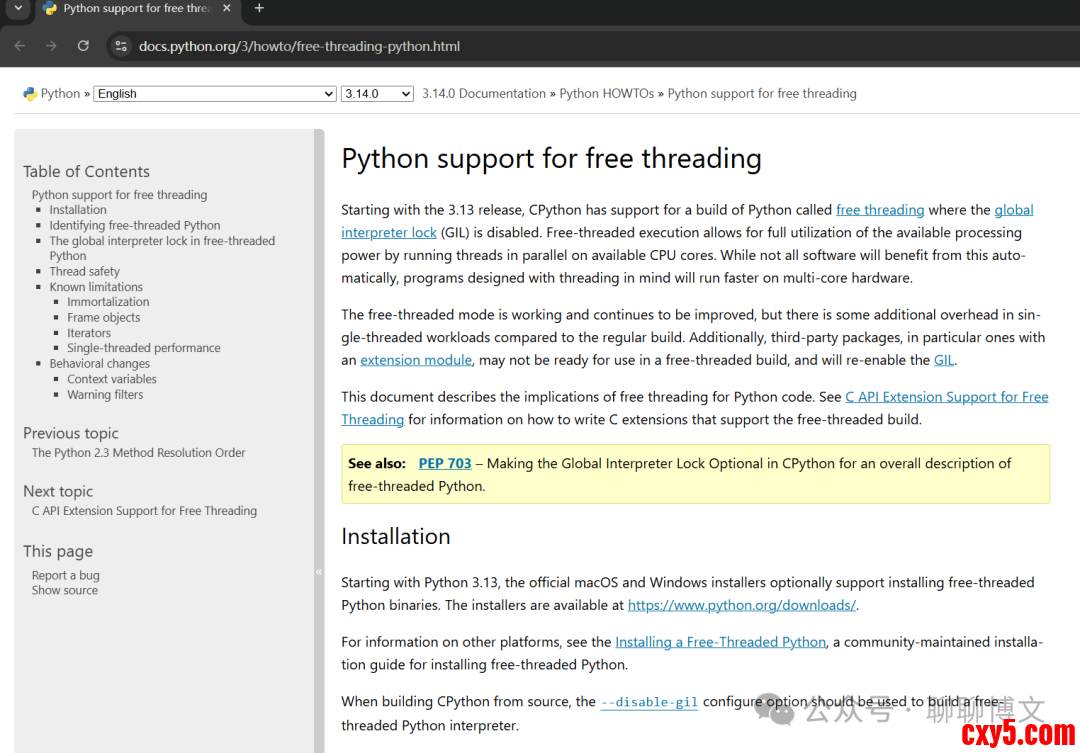Go to Python HOWTOs breadcrumb
1080x753 pixels.
(606, 94)
